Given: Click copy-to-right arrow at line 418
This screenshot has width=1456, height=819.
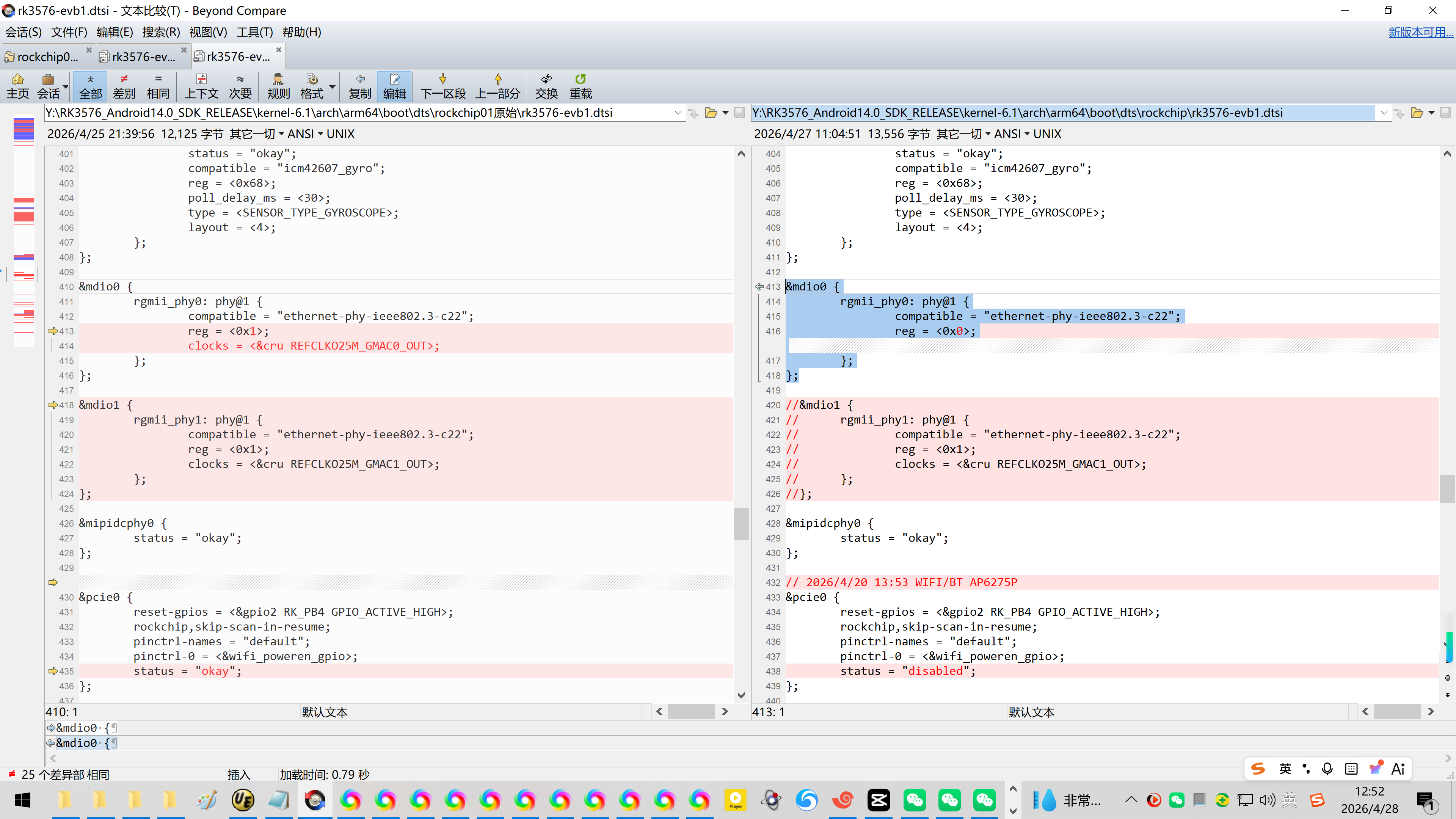Looking at the screenshot, I should coord(53,405).
